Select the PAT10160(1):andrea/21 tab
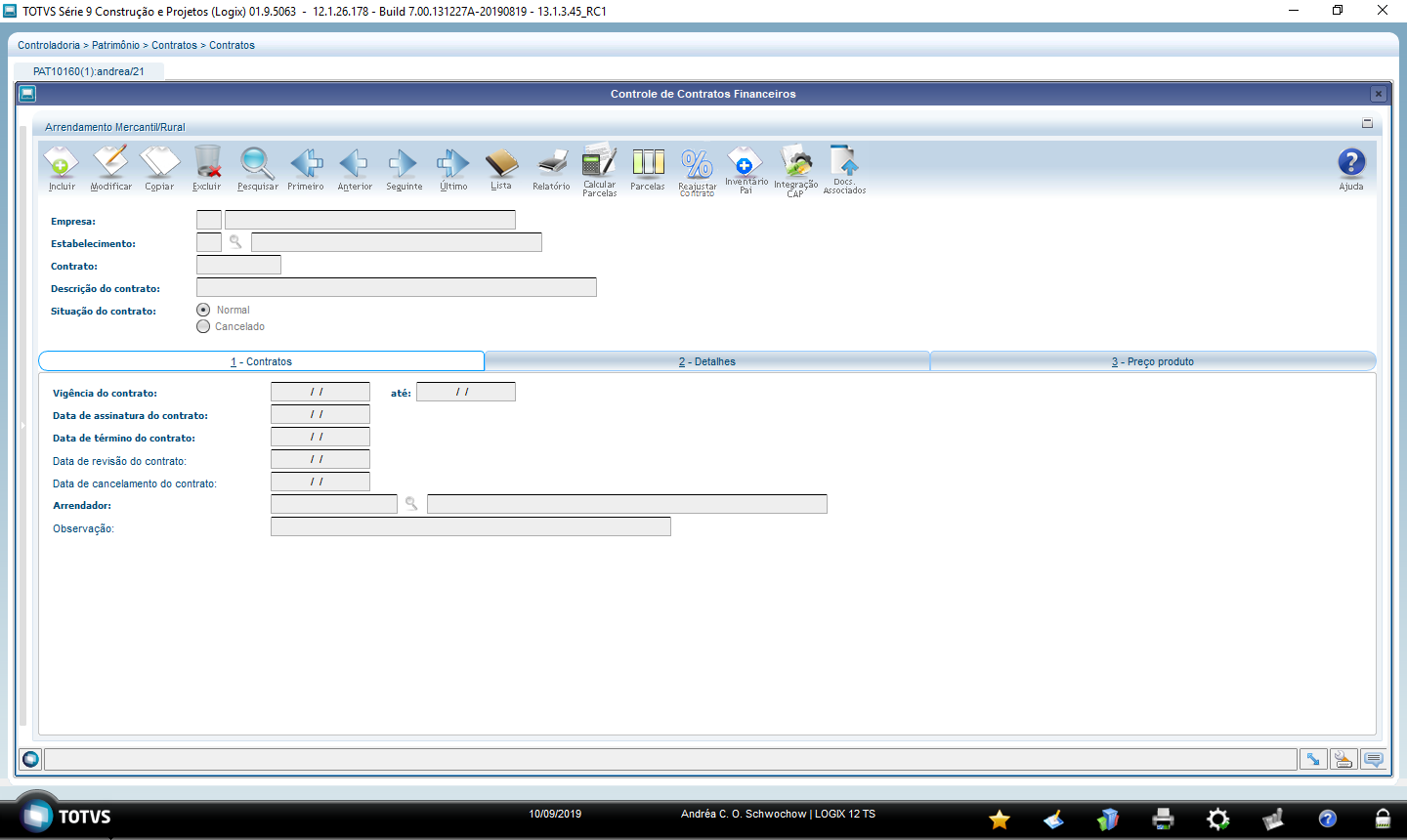This screenshot has width=1407, height=840. (89, 71)
